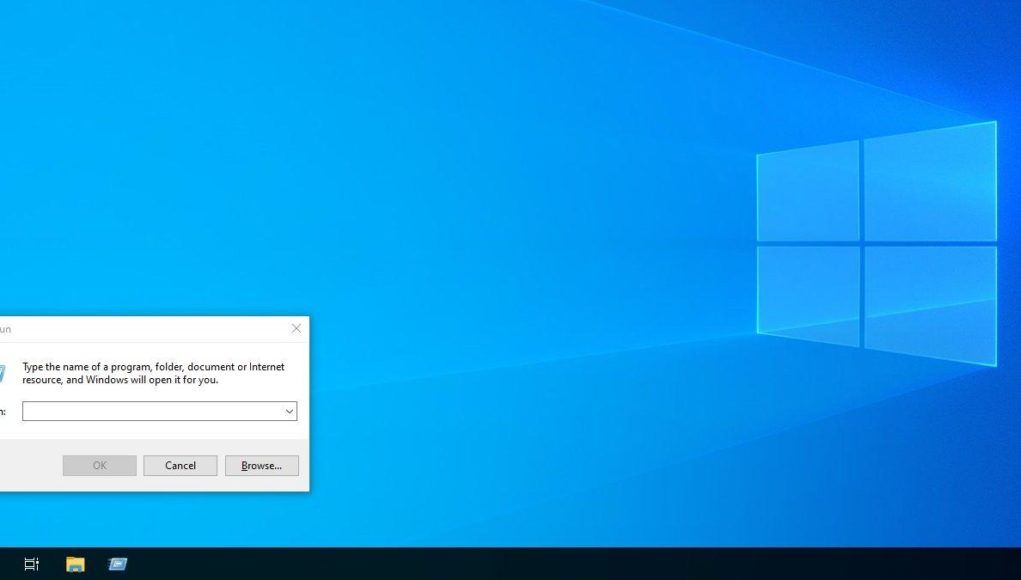This screenshot has width=1021, height=580.
Task: Click Browse... to locate a program
Action: pos(262,465)
